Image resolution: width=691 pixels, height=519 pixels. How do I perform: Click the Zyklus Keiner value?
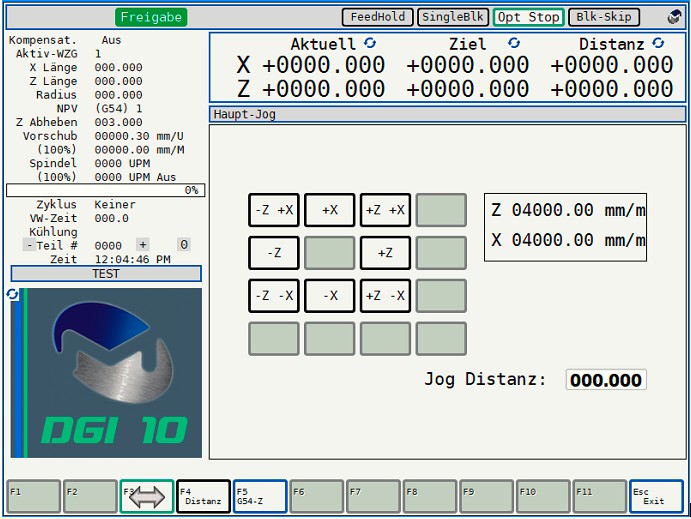coord(115,204)
